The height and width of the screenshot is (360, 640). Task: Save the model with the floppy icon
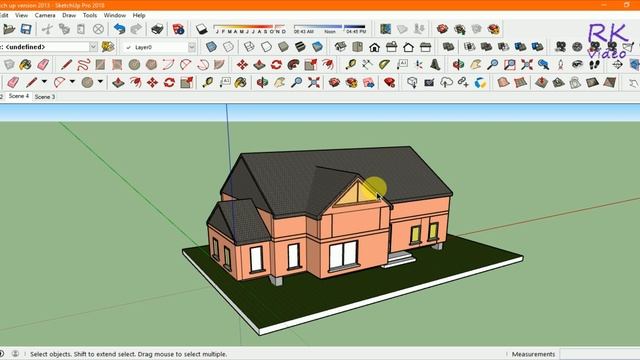[x=26, y=29]
